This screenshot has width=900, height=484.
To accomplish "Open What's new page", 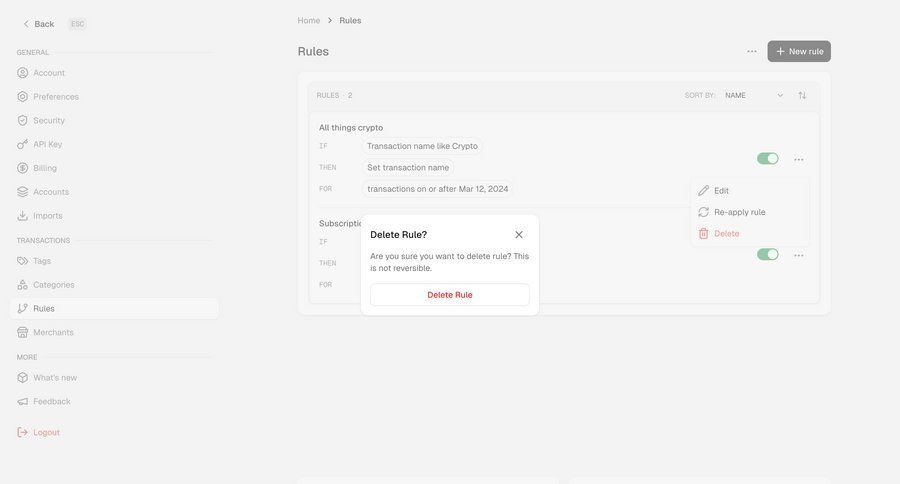I will tap(55, 378).
